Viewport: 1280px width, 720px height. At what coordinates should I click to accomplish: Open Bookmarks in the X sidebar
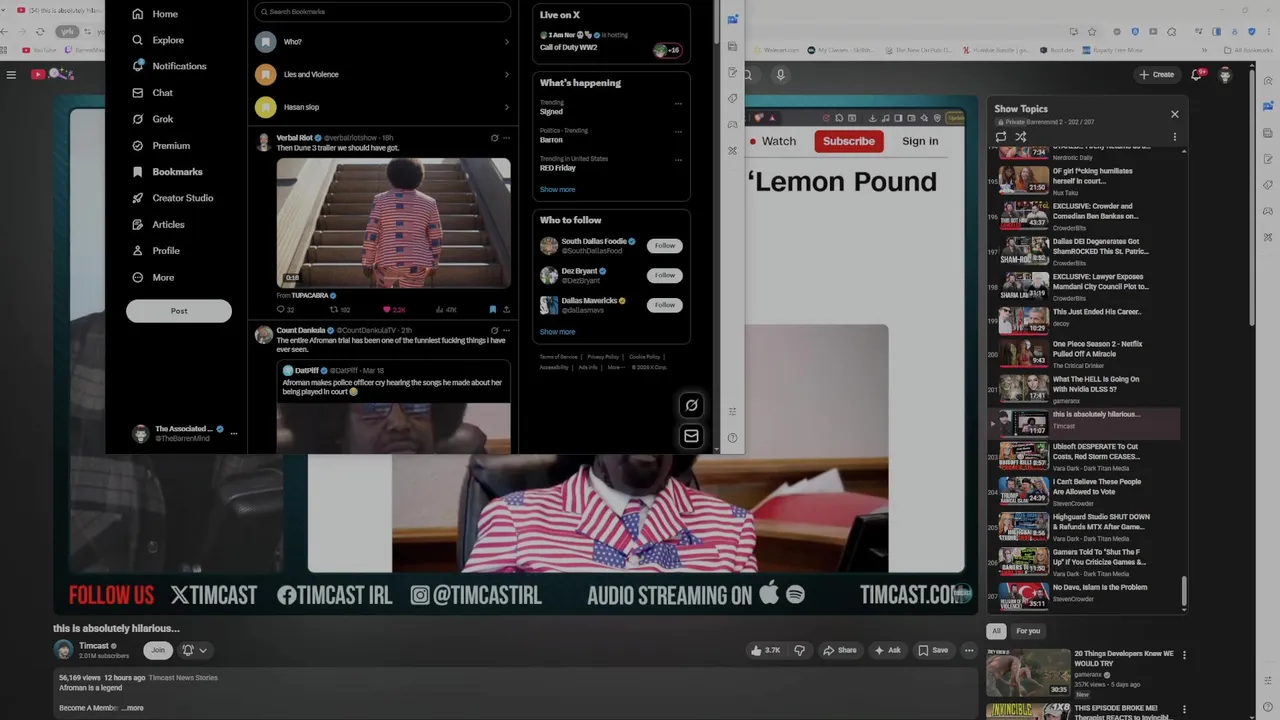tap(167, 172)
